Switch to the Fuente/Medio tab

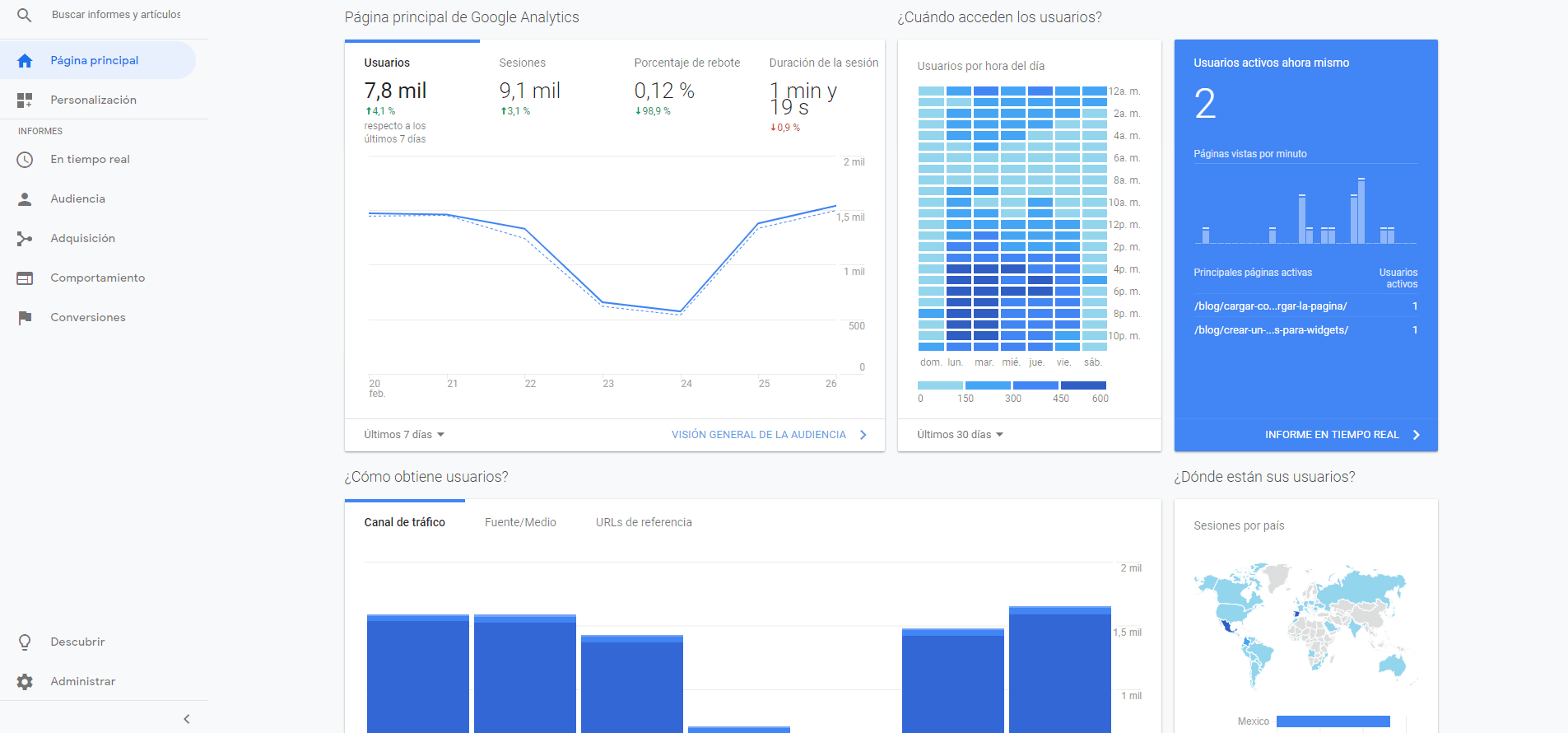(520, 522)
